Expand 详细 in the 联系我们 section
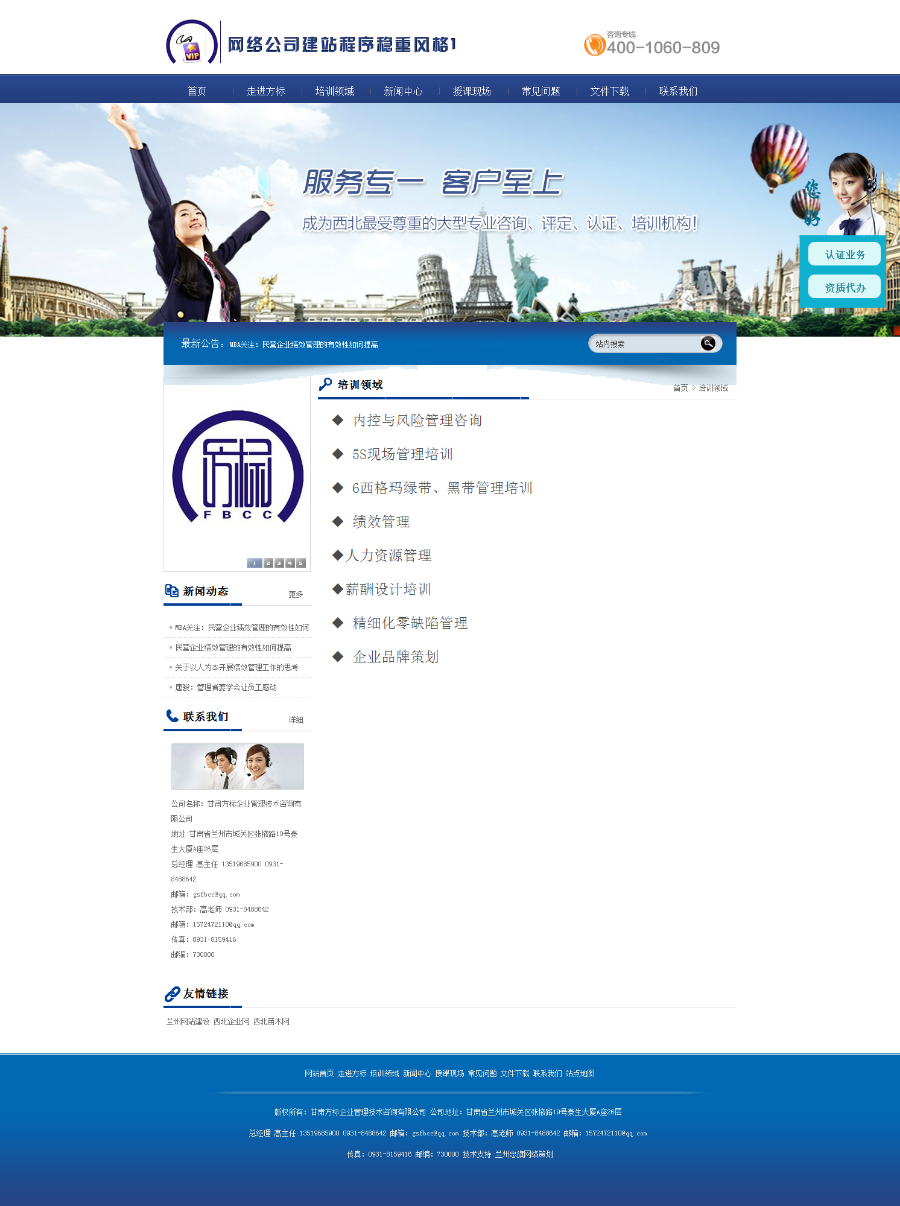The image size is (900, 1206). (x=297, y=720)
